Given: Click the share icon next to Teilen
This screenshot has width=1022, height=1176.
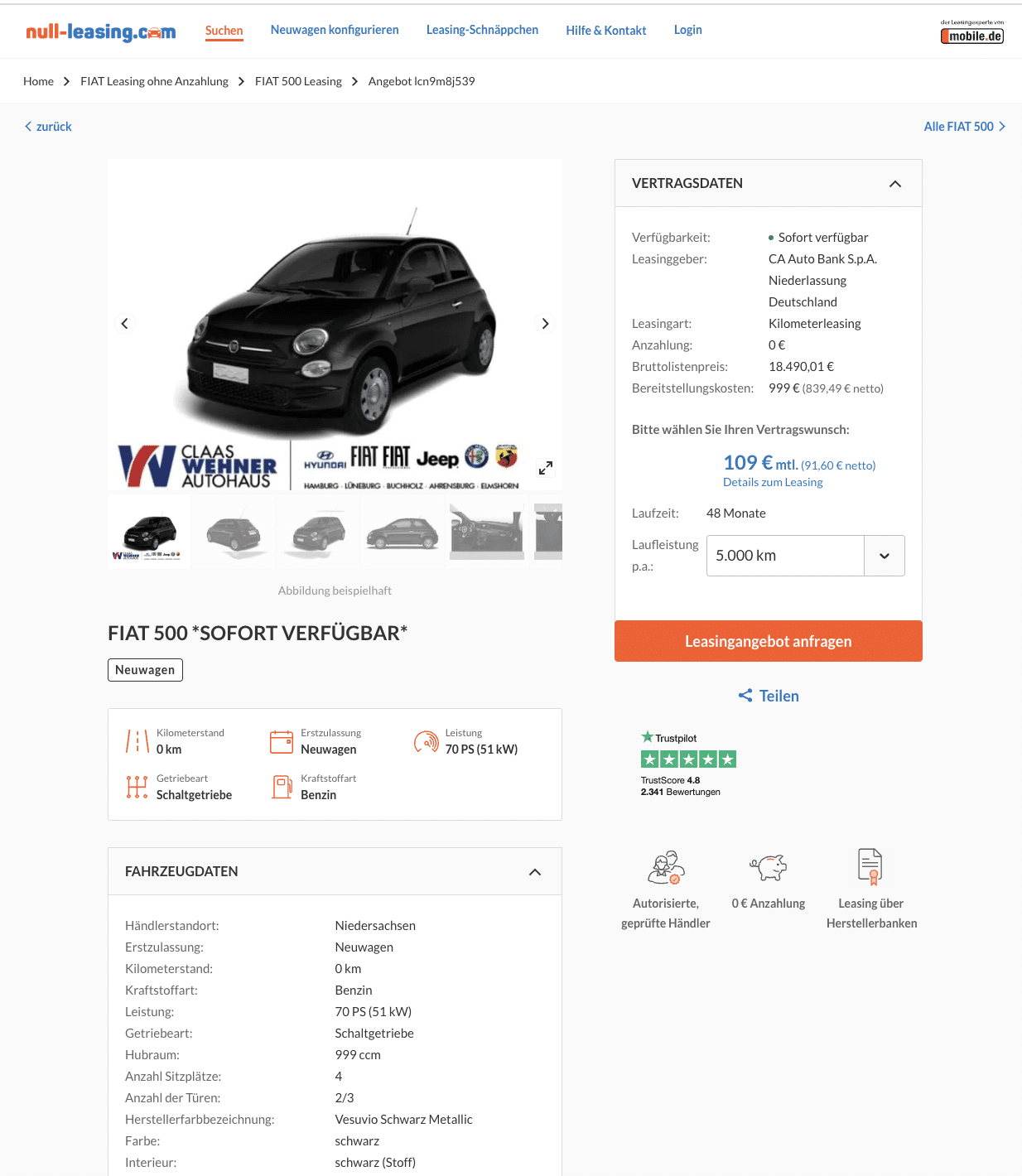Looking at the screenshot, I should (x=745, y=696).
